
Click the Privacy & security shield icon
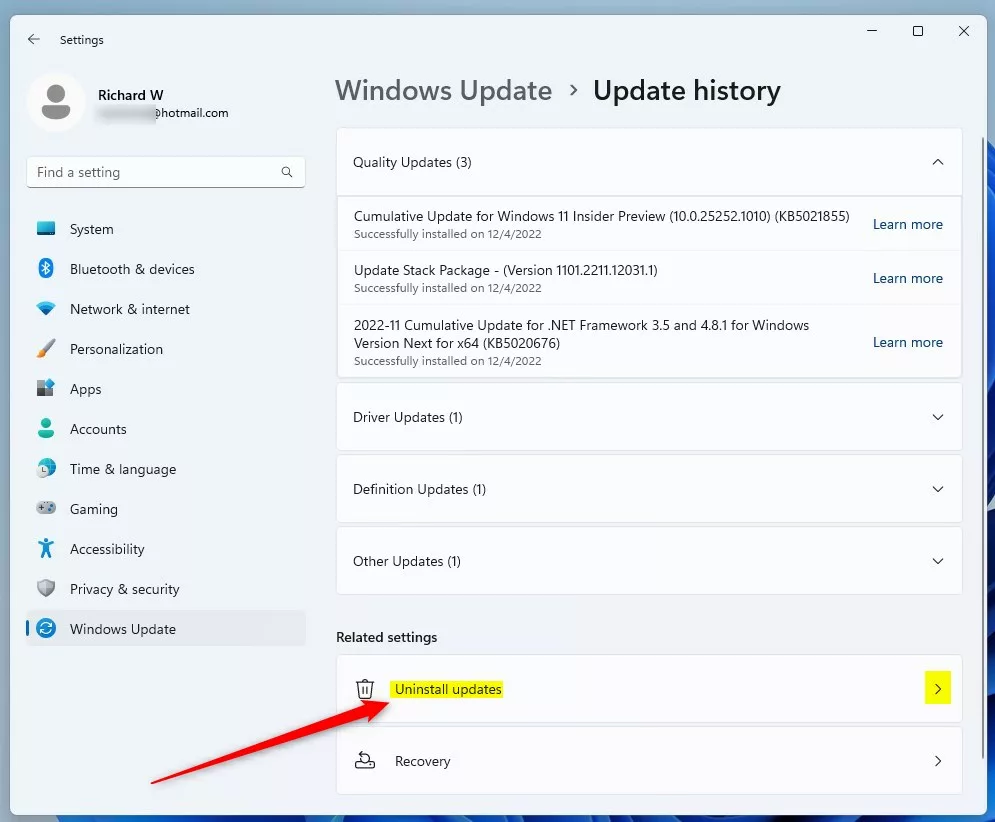[x=46, y=589]
